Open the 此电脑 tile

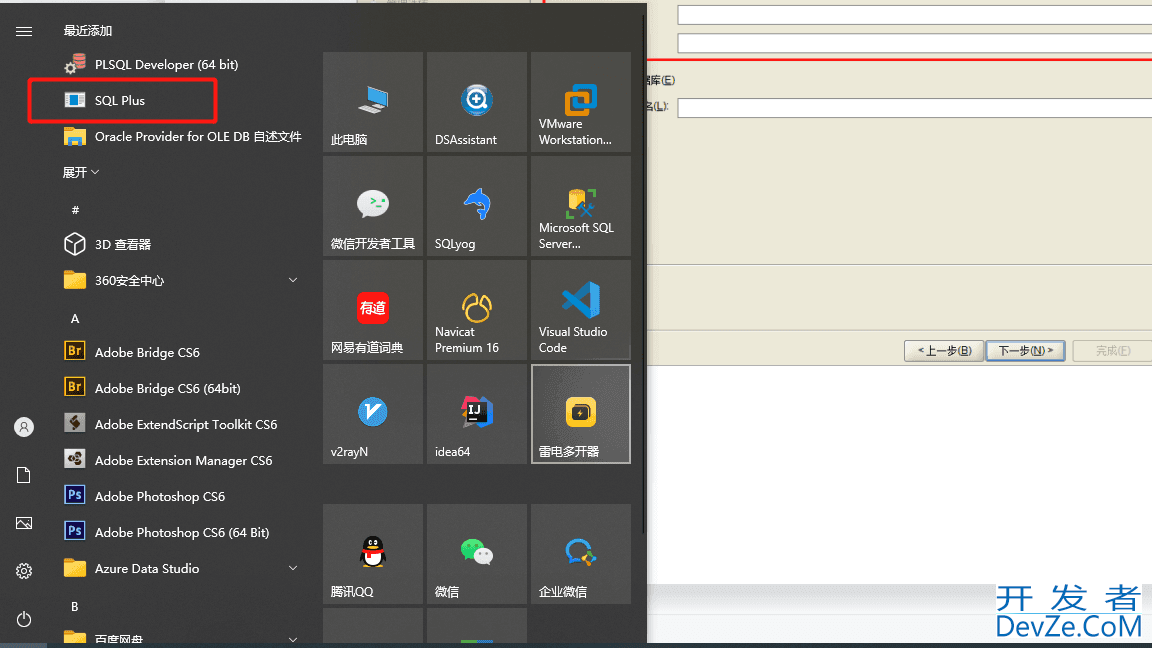click(373, 102)
